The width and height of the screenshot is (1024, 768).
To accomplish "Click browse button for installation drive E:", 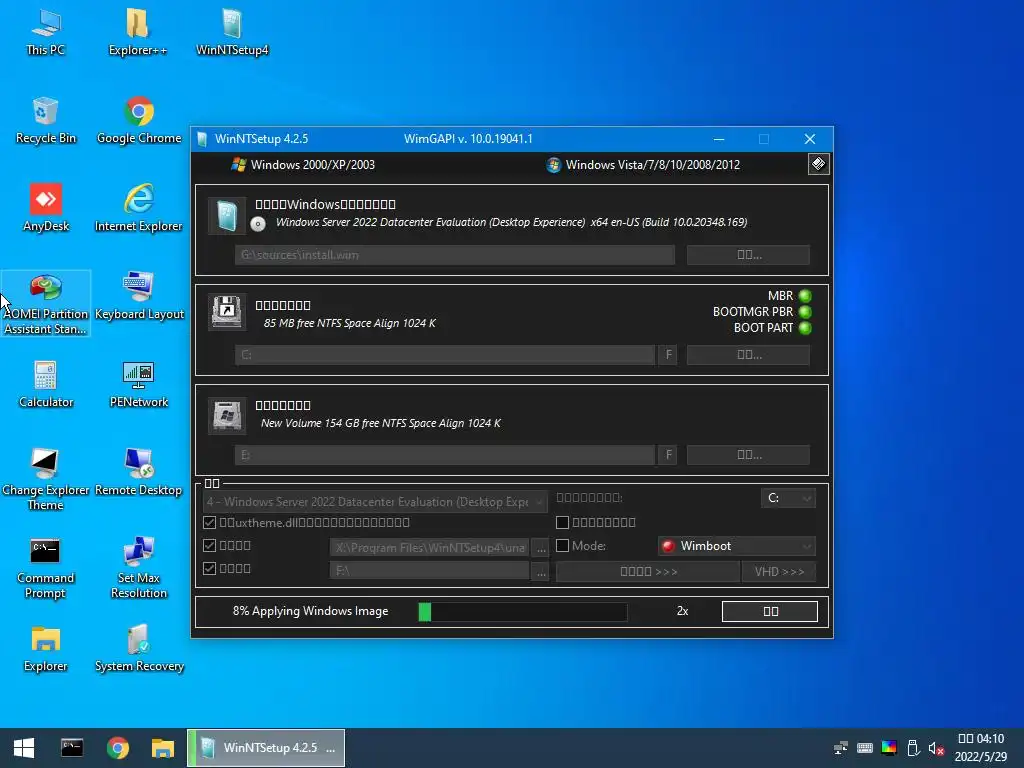I will click(748, 455).
